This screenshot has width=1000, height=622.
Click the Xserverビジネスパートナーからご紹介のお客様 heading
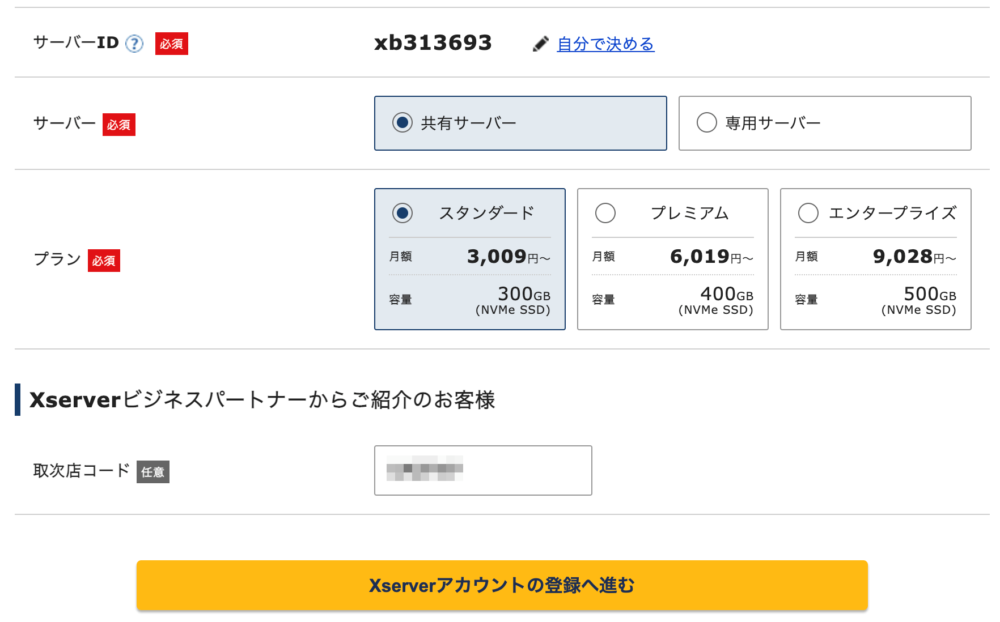point(262,400)
